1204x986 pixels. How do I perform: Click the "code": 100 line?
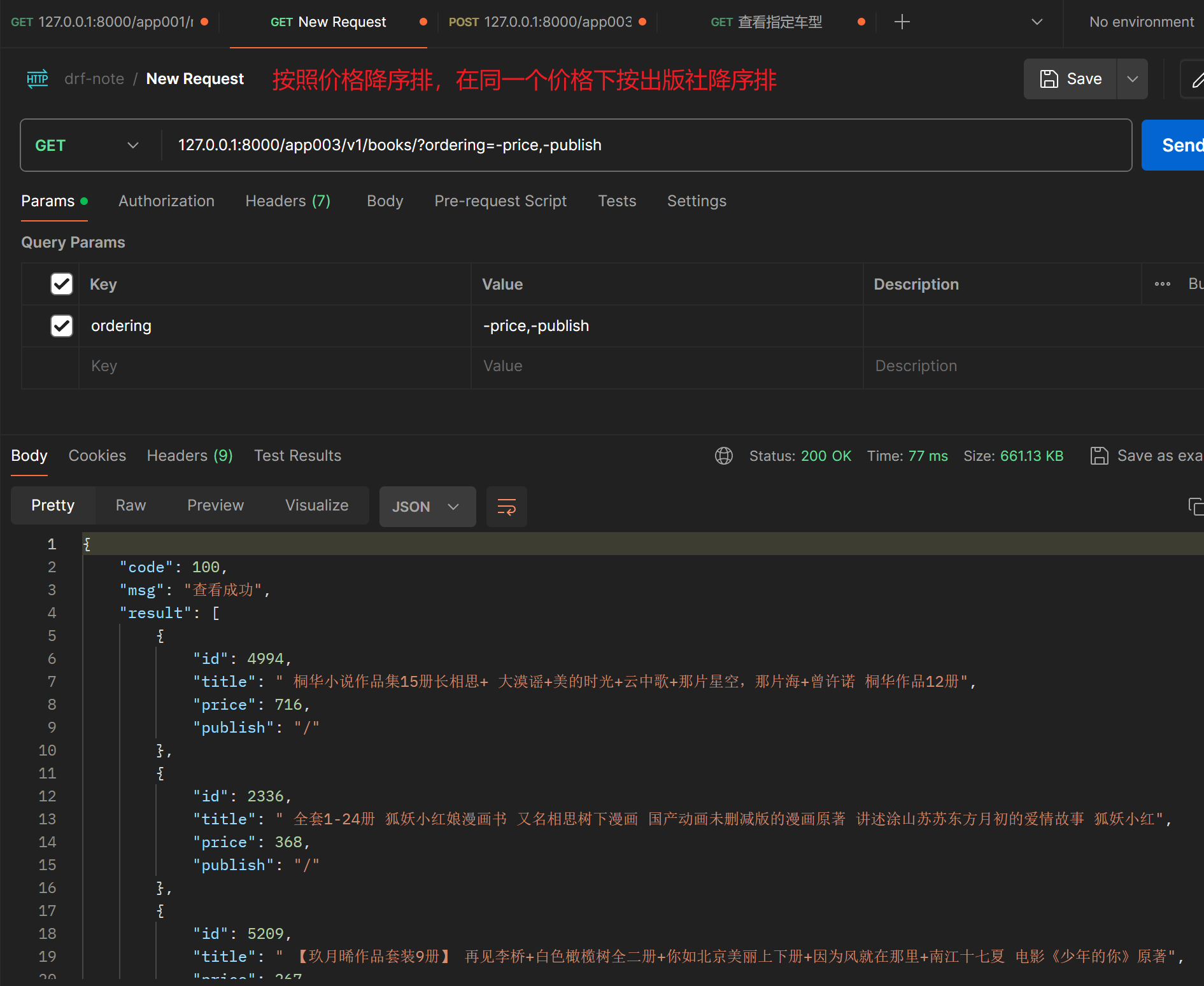[x=173, y=567]
